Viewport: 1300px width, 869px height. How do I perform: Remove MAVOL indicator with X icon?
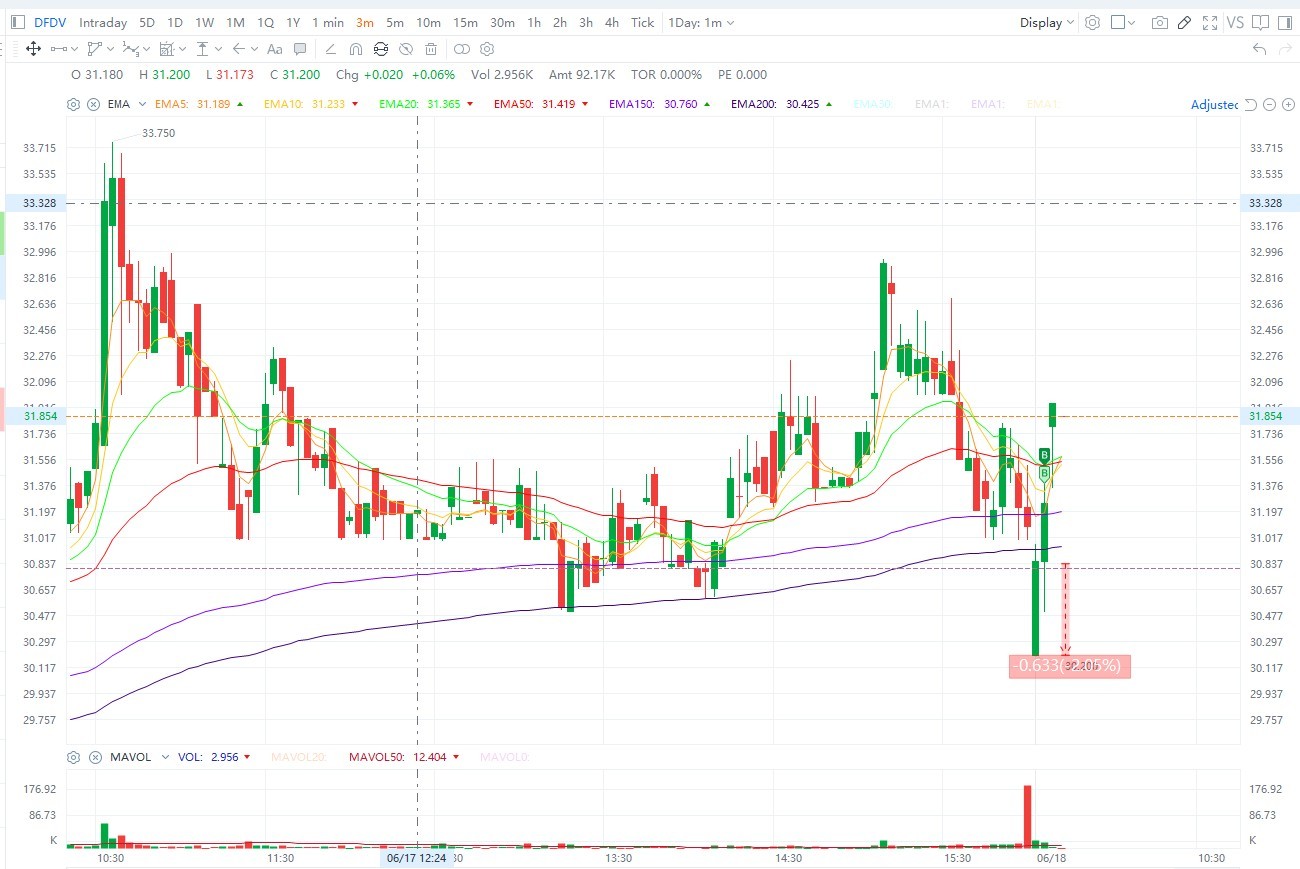94,757
